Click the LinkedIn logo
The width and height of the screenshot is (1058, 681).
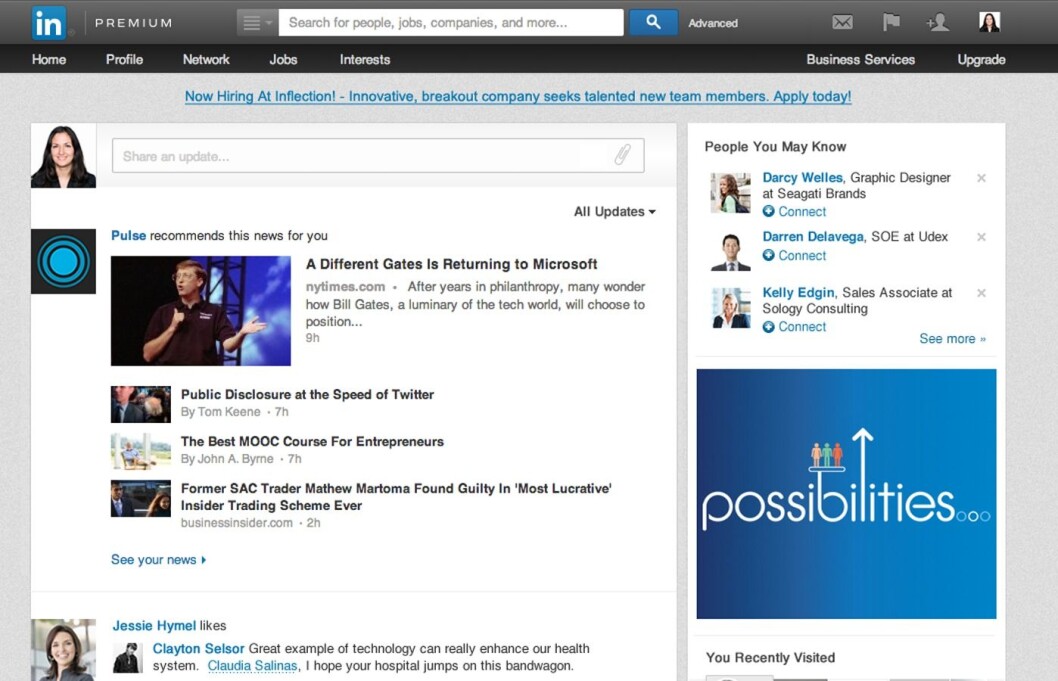49,23
